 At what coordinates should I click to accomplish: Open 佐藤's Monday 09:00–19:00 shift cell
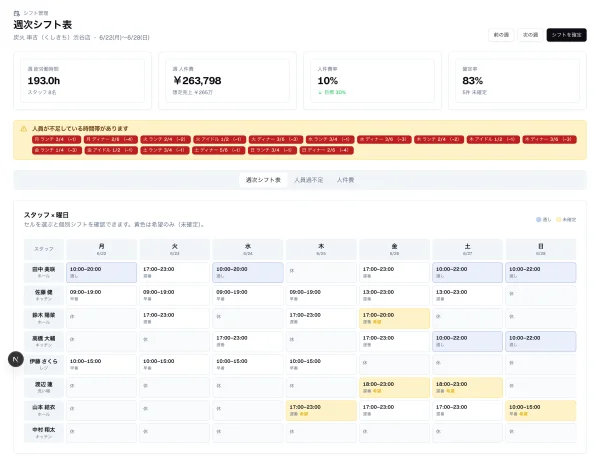(x=101, y=295)
